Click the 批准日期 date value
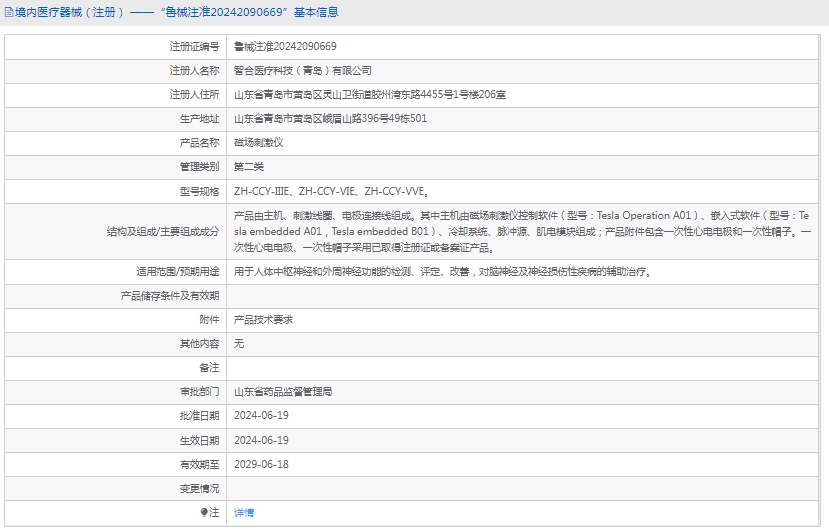Screen dimensions: 829x529 click(x=261, y=415)
